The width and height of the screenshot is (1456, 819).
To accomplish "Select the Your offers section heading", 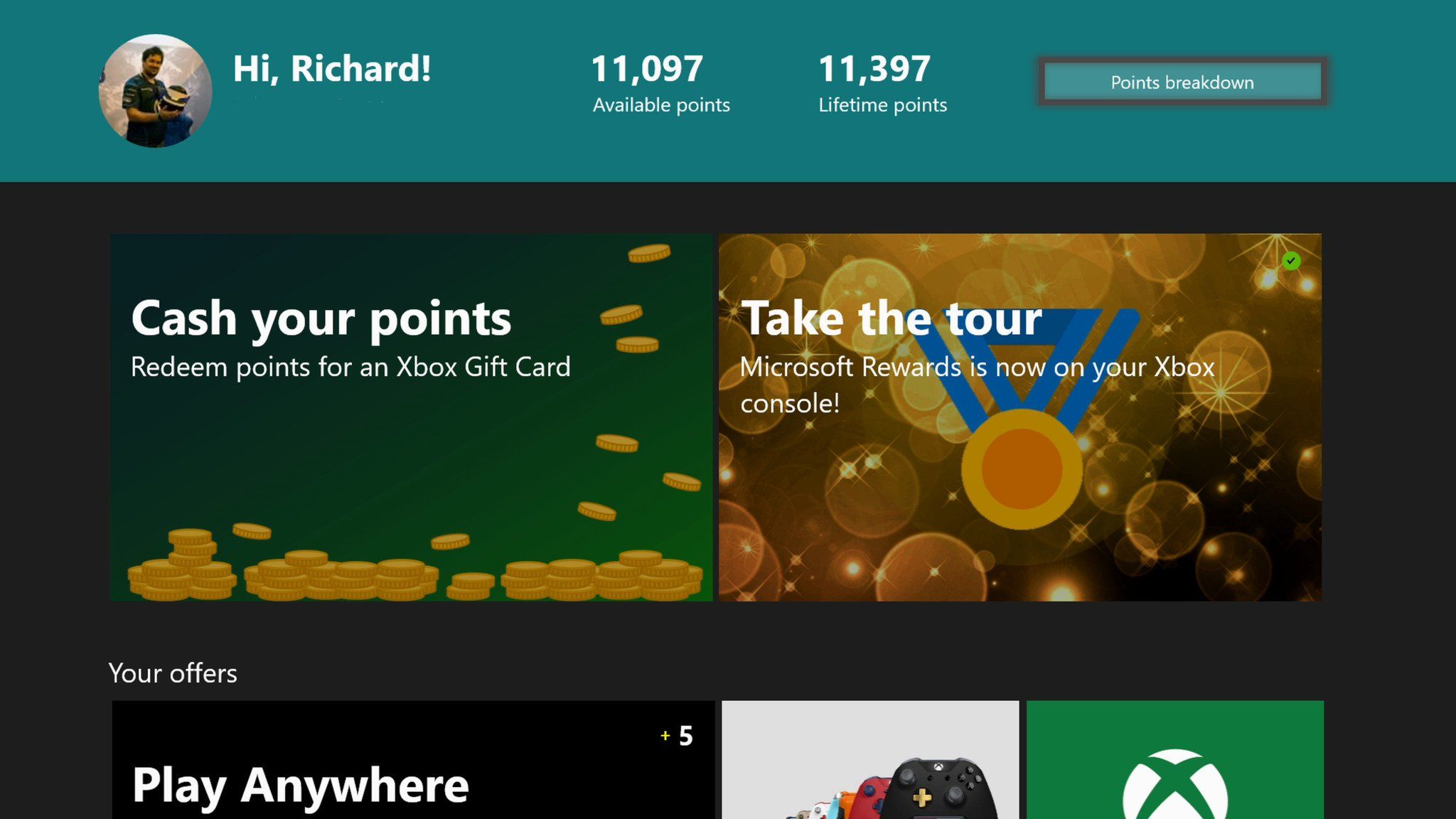I will point(173,673).
